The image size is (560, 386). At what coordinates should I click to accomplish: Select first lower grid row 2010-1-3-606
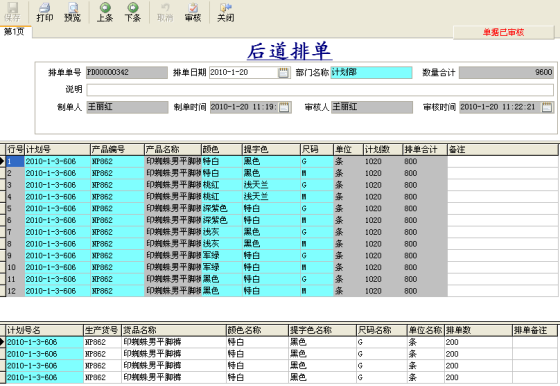coord(45,342)
